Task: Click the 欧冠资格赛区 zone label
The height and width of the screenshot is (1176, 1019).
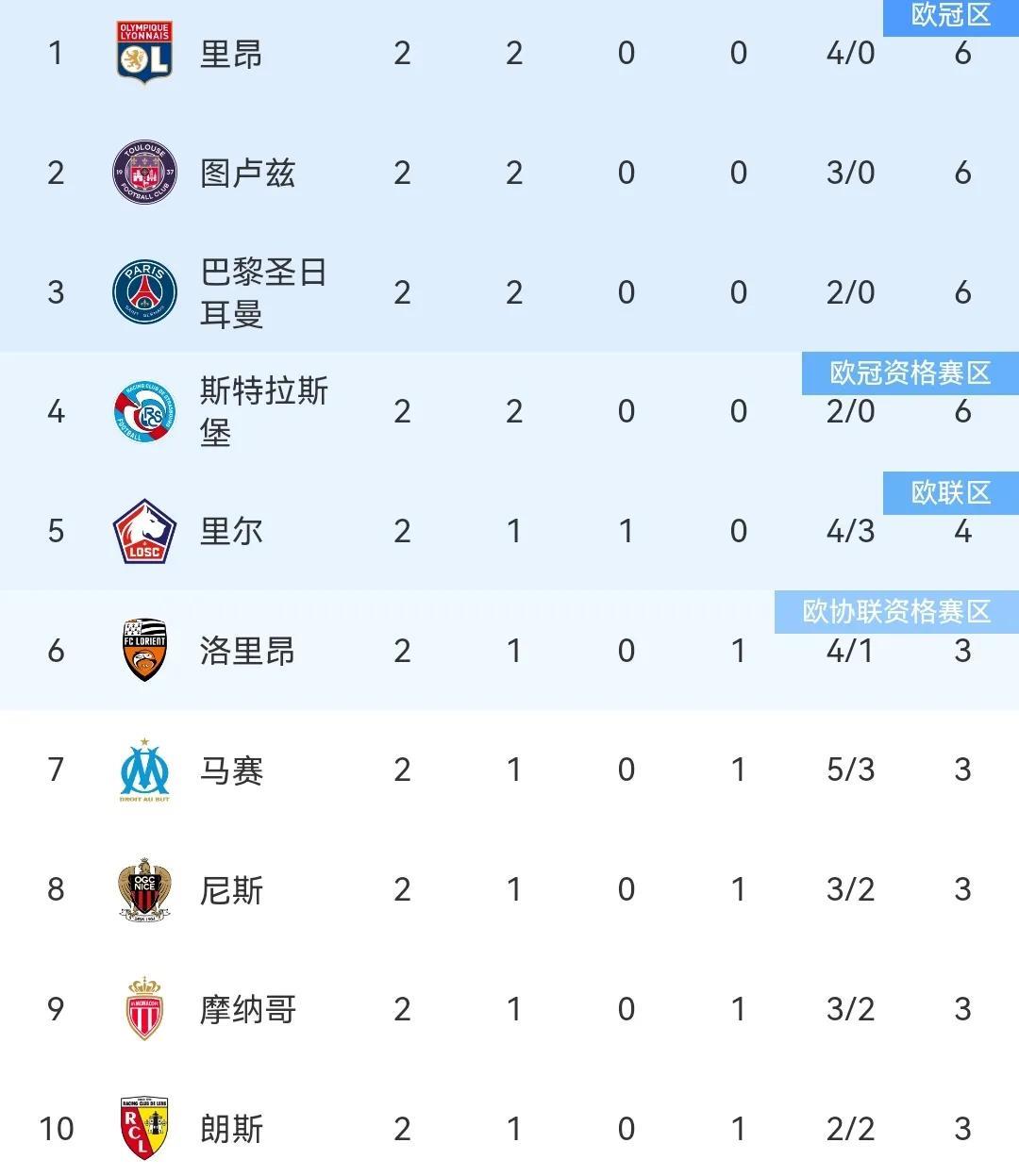Action: (910, 373)
